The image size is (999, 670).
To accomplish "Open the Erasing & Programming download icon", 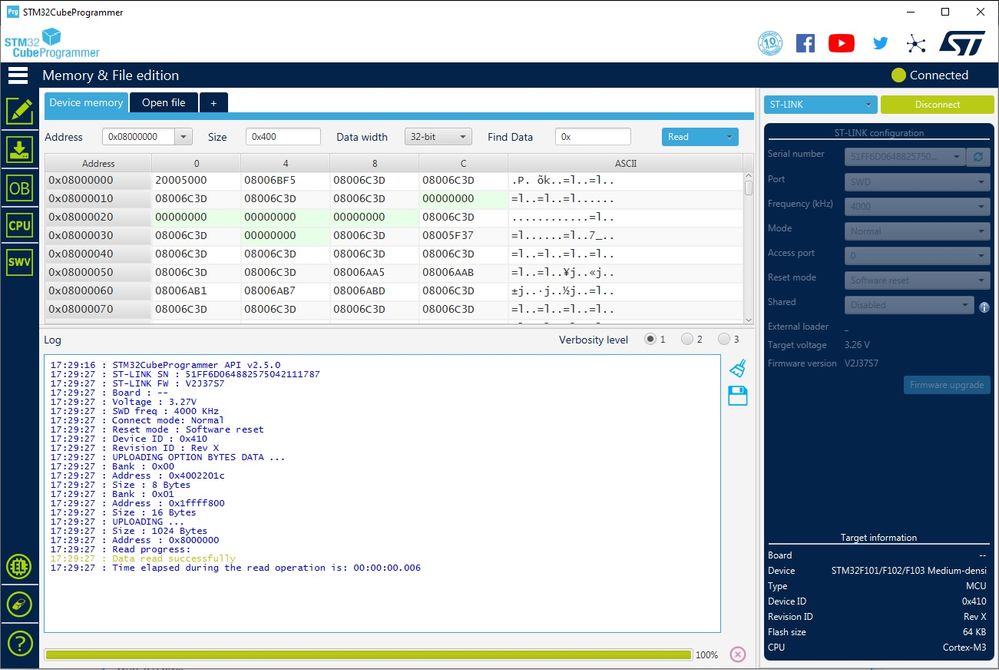I will (x=19, y=149).
